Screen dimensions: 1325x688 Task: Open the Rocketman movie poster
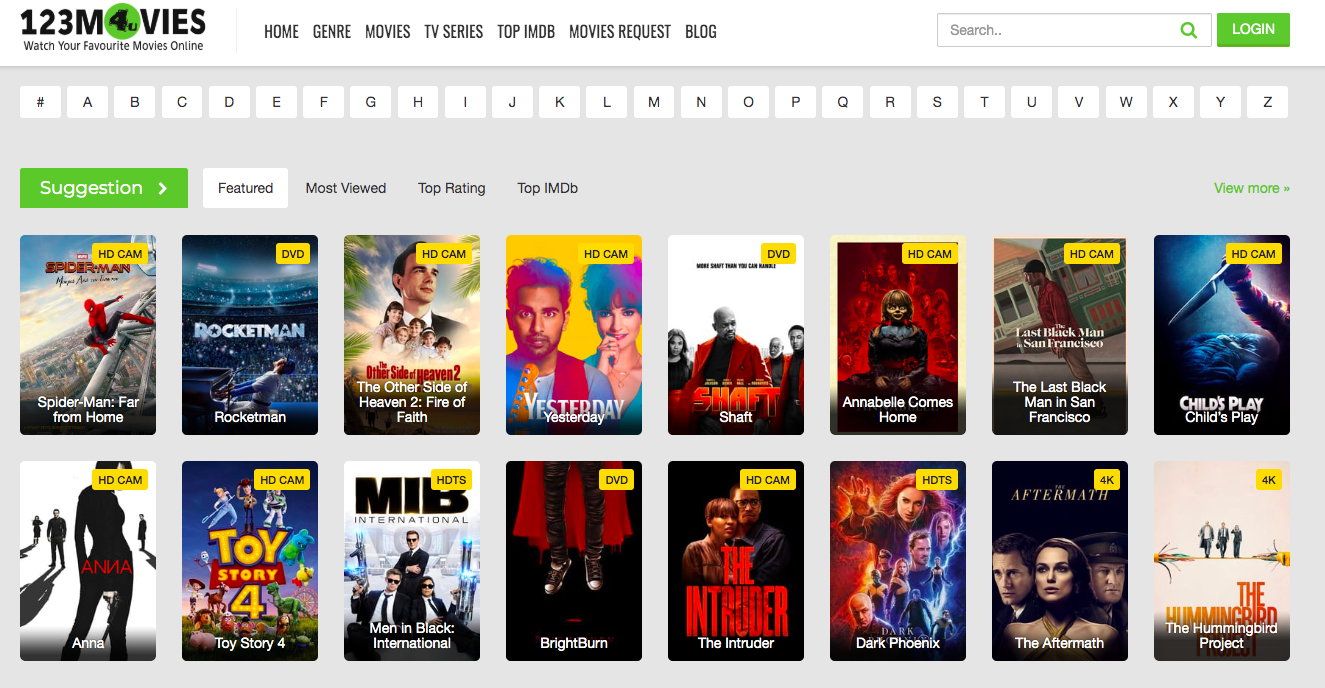[250, 335]
